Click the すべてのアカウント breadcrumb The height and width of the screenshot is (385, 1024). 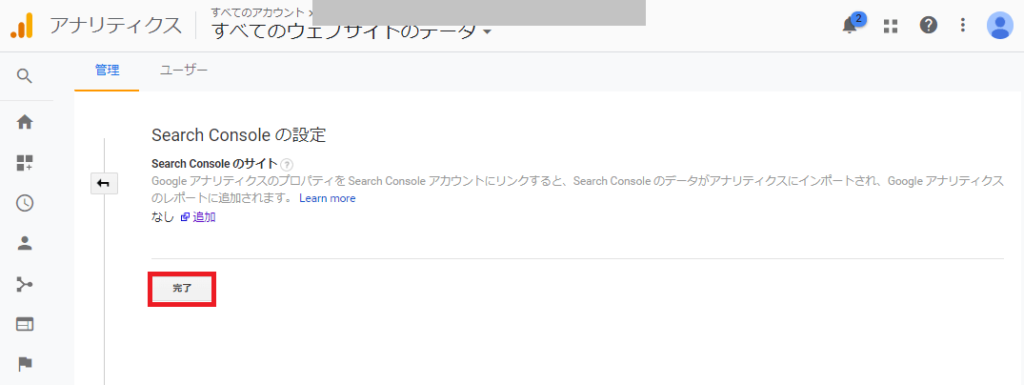[257, 12]
